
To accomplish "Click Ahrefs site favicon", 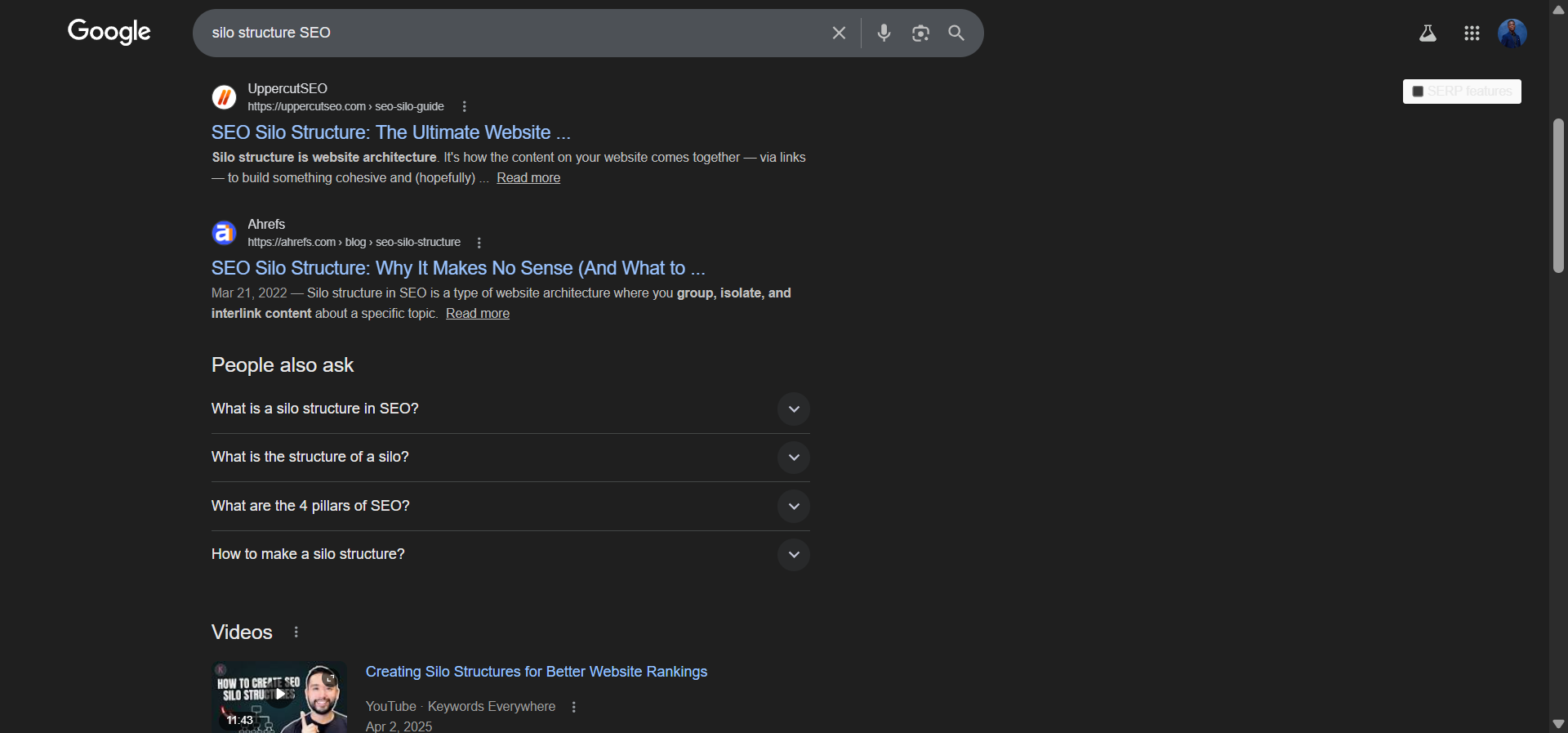I will [224, 233].
